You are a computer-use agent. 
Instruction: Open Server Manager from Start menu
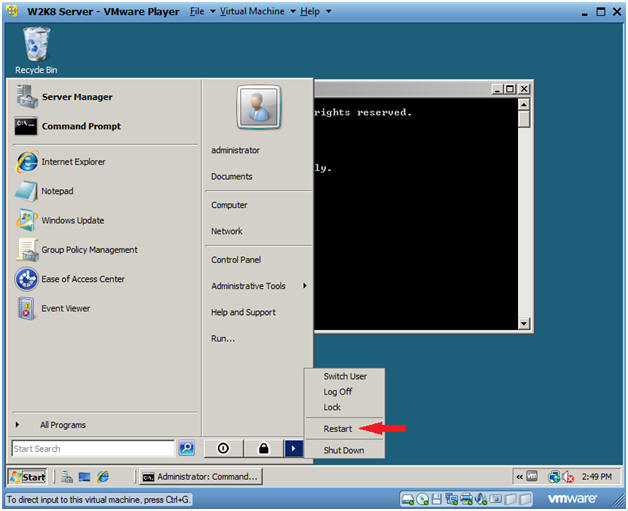(x=64, y=97)
